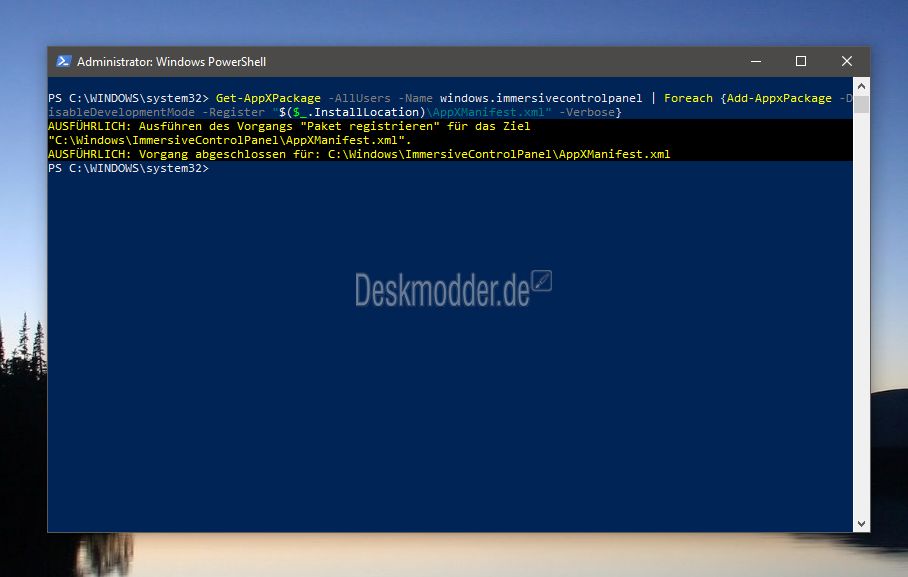
Task: Click the '-Name' parameter text
Action: tap(415, 98)
